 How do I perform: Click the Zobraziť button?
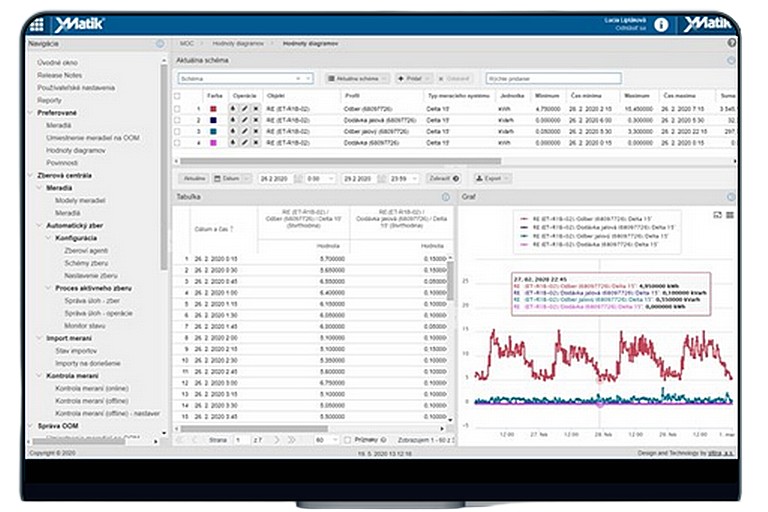click(x=443, y=178)
